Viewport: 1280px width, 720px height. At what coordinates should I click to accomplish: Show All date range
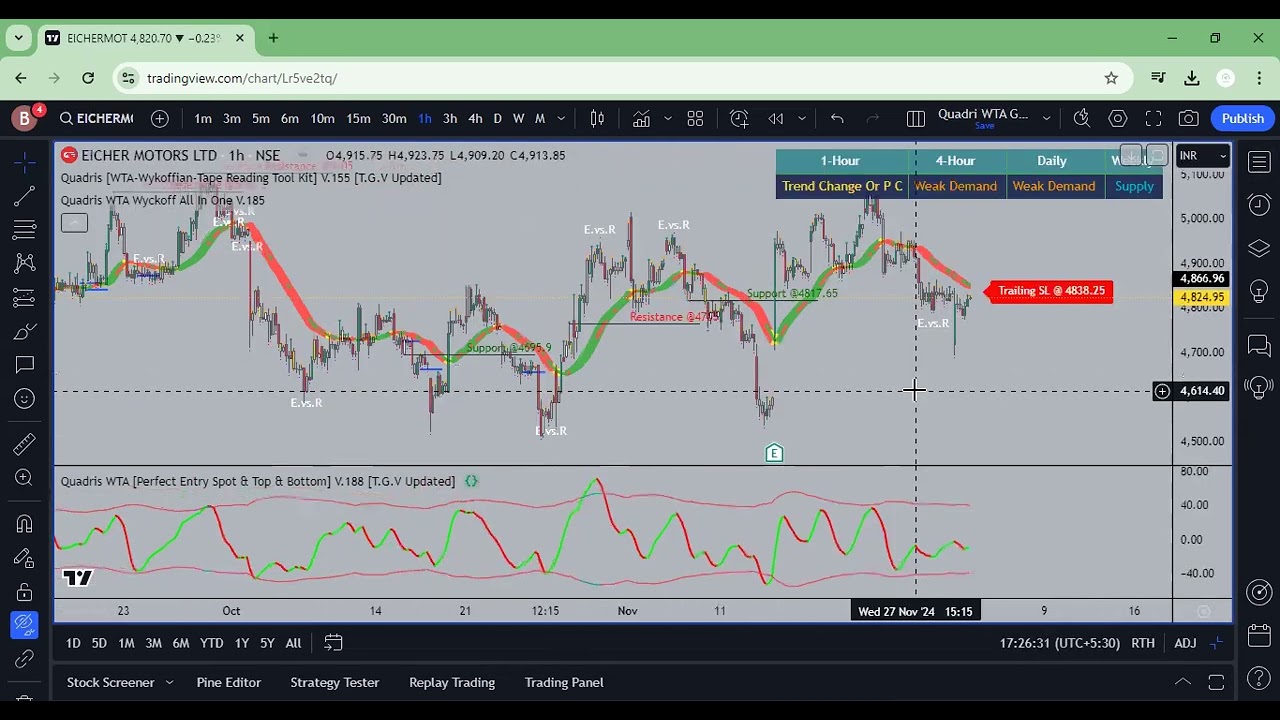tap(293, 643)
